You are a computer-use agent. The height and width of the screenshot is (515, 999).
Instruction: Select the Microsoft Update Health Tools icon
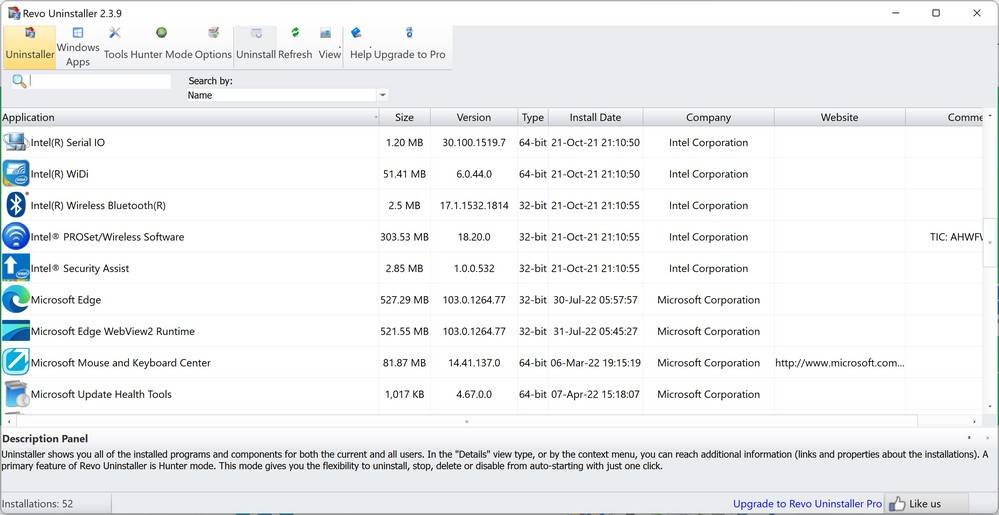(x=15, y=394)
